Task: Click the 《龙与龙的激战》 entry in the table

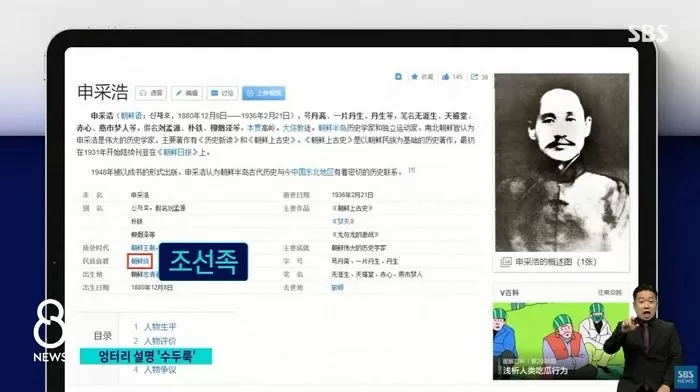Action: 355,234
